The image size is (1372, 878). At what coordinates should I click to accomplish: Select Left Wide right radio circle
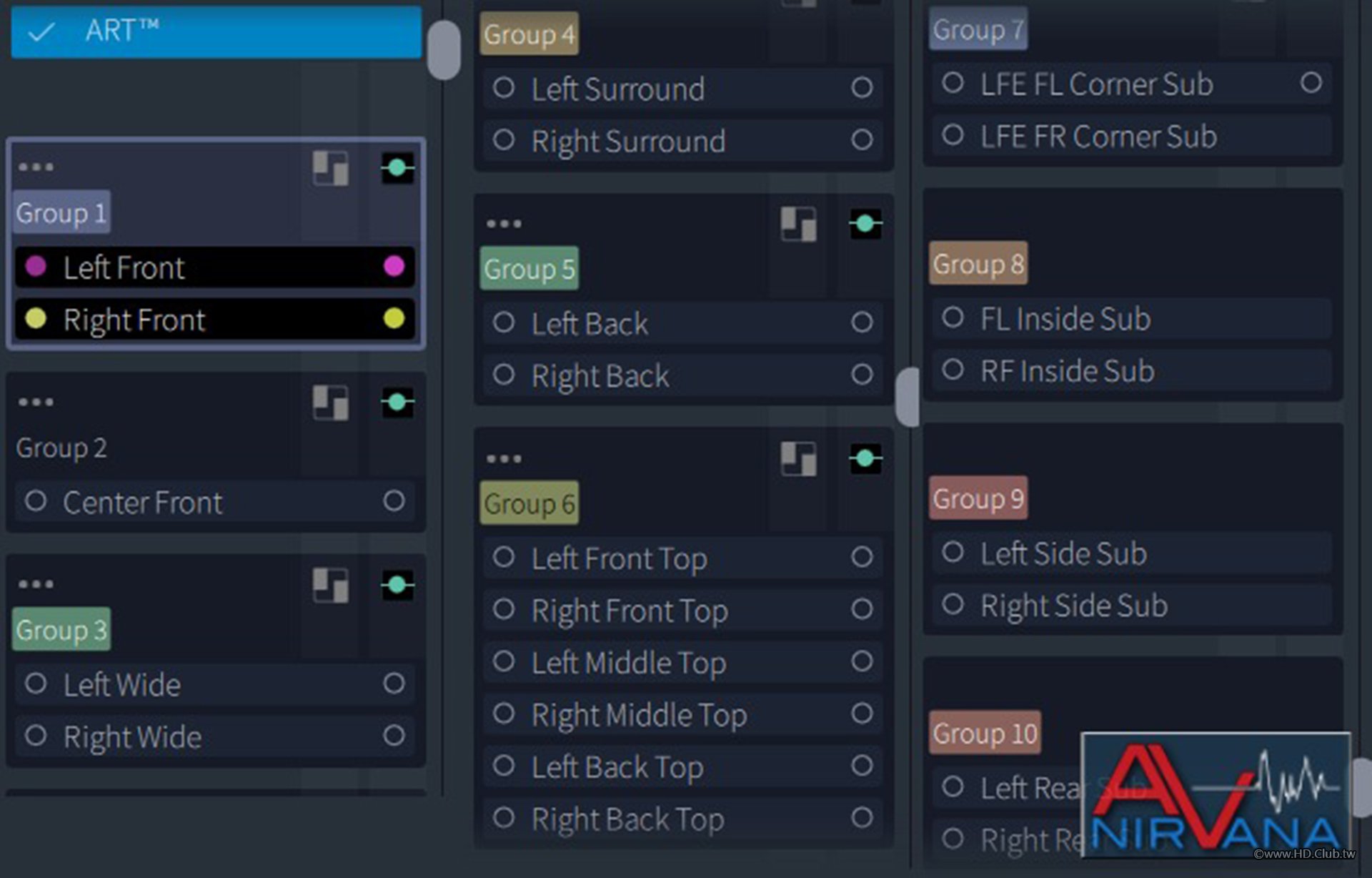click(394, 684)
